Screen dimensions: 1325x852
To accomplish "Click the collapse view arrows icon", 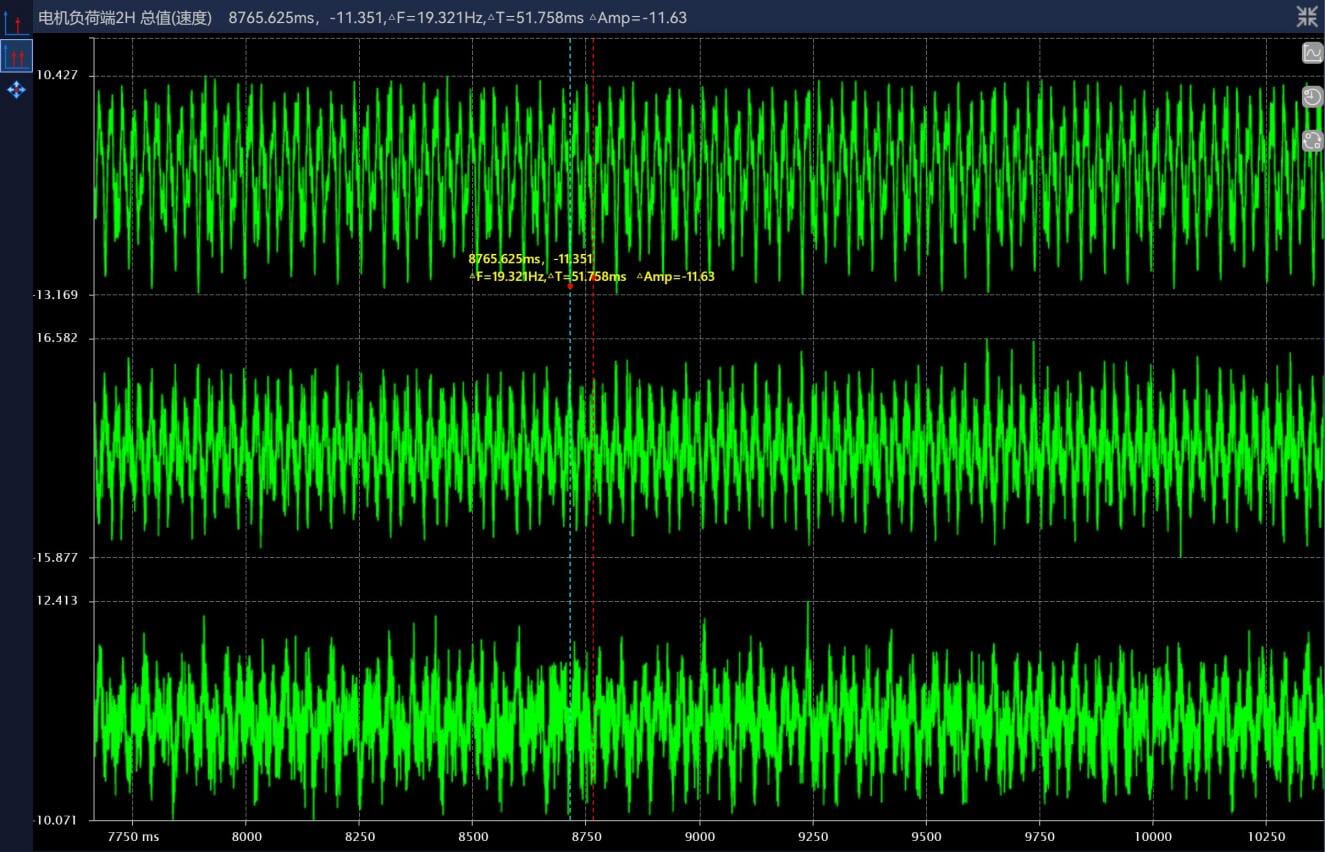I will [1307, 16].
